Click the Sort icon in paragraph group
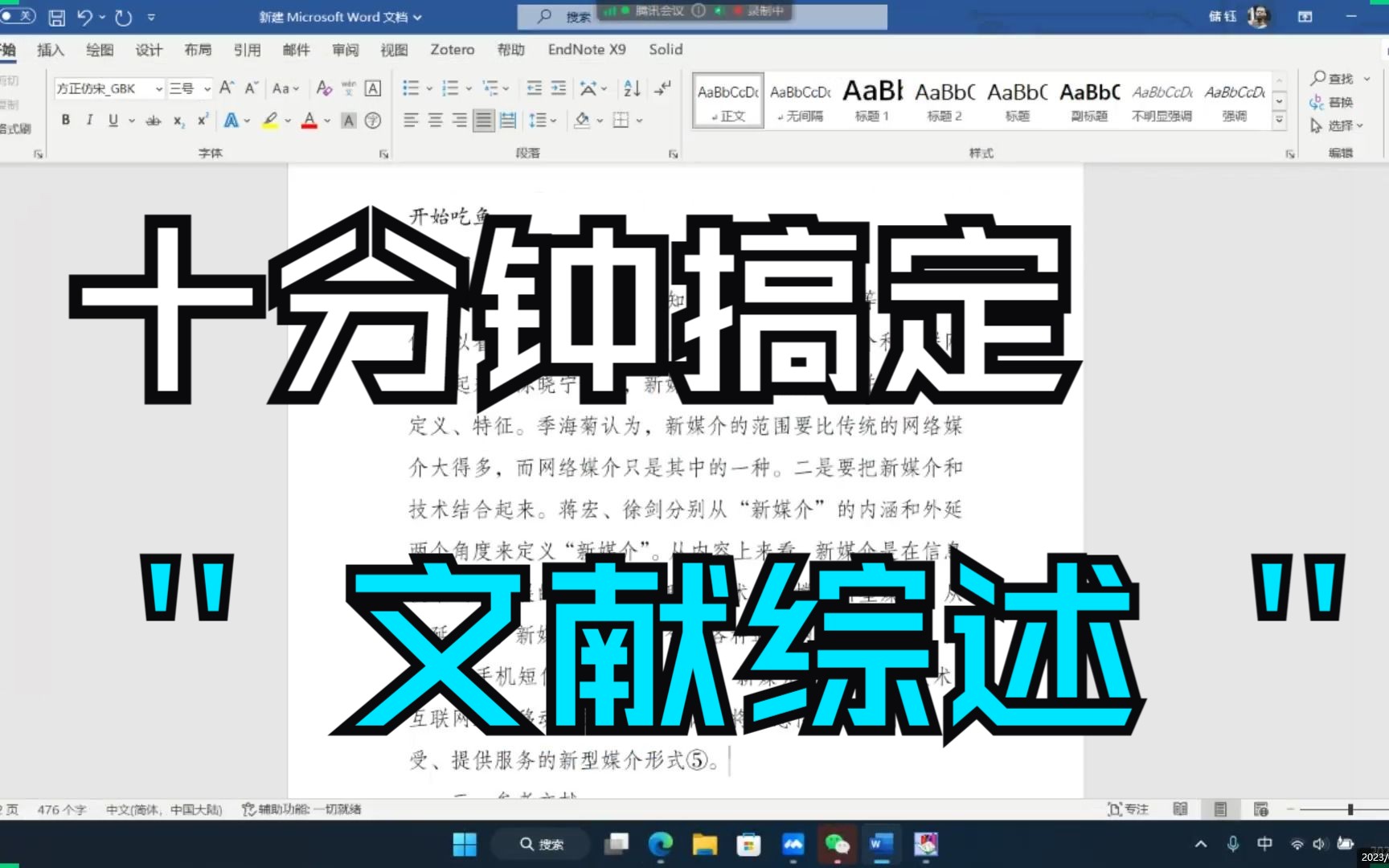This screenshot has height=868, width=1389. point(631,88)
